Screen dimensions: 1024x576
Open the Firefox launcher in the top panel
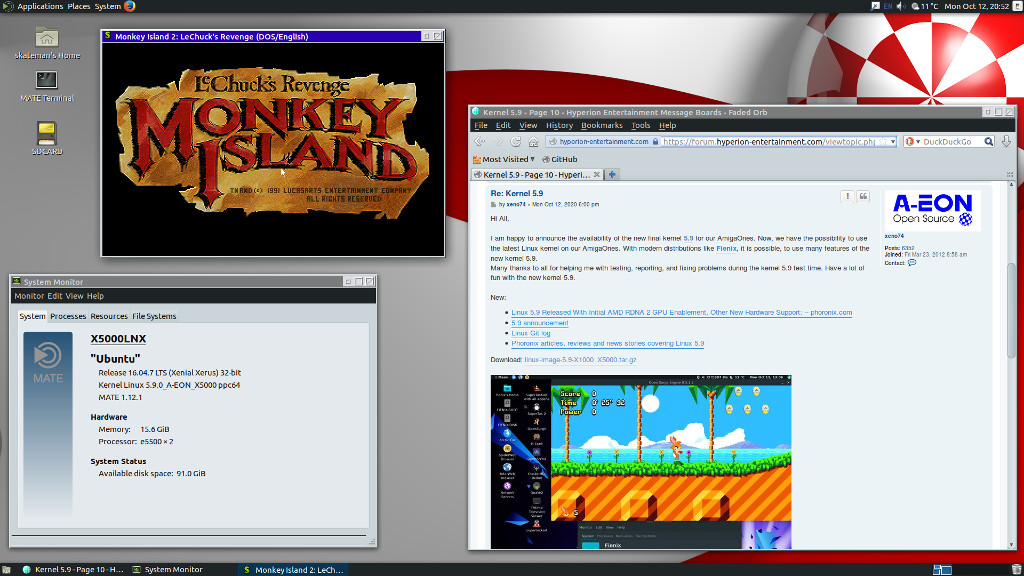(x=129, y=6)
